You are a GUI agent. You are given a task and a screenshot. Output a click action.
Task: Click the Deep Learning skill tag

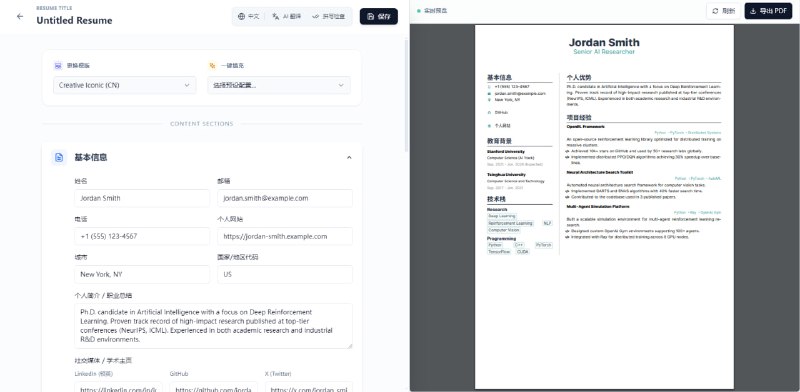(502, 216)
